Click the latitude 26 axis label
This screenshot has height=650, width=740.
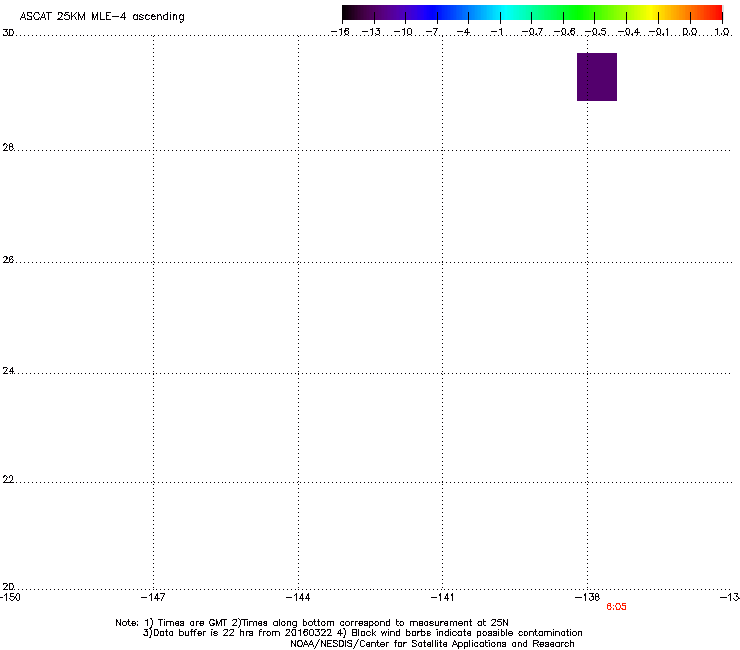8,260
